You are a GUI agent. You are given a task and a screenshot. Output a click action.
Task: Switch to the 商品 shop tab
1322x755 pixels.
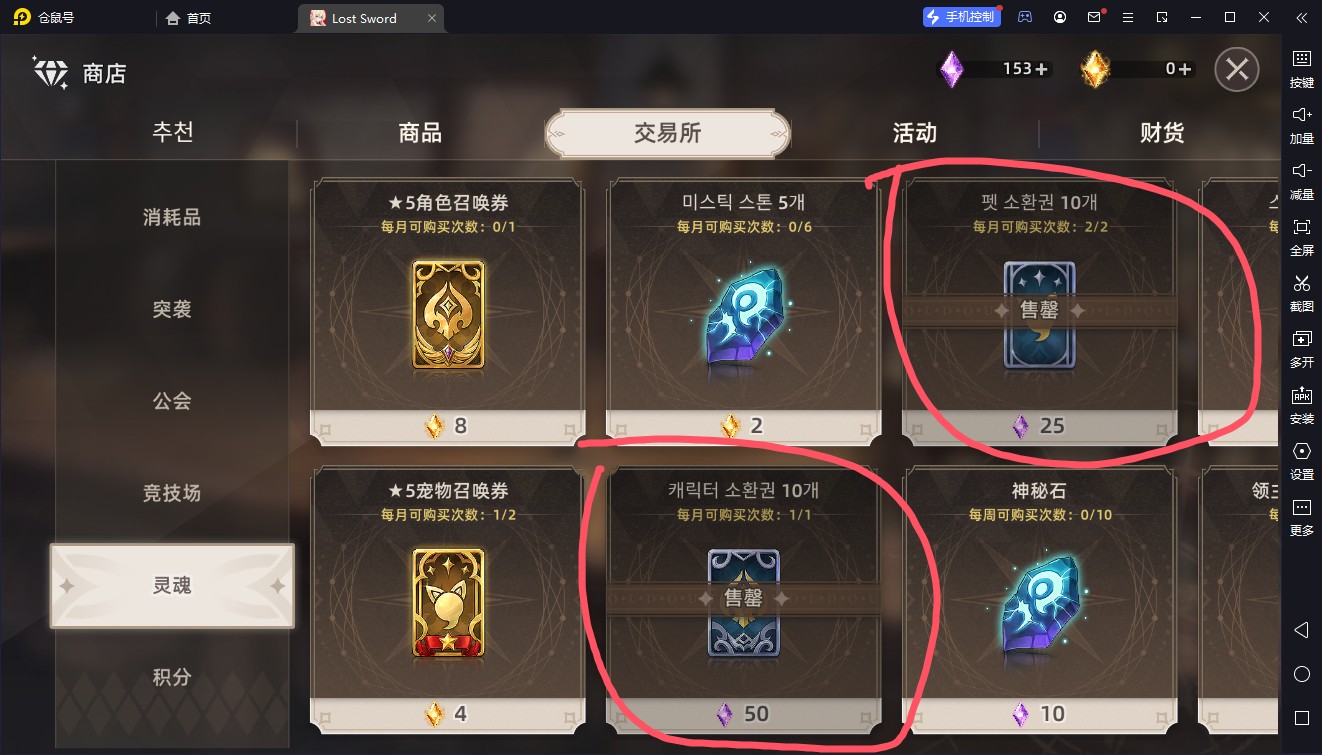tap(420, 133)
